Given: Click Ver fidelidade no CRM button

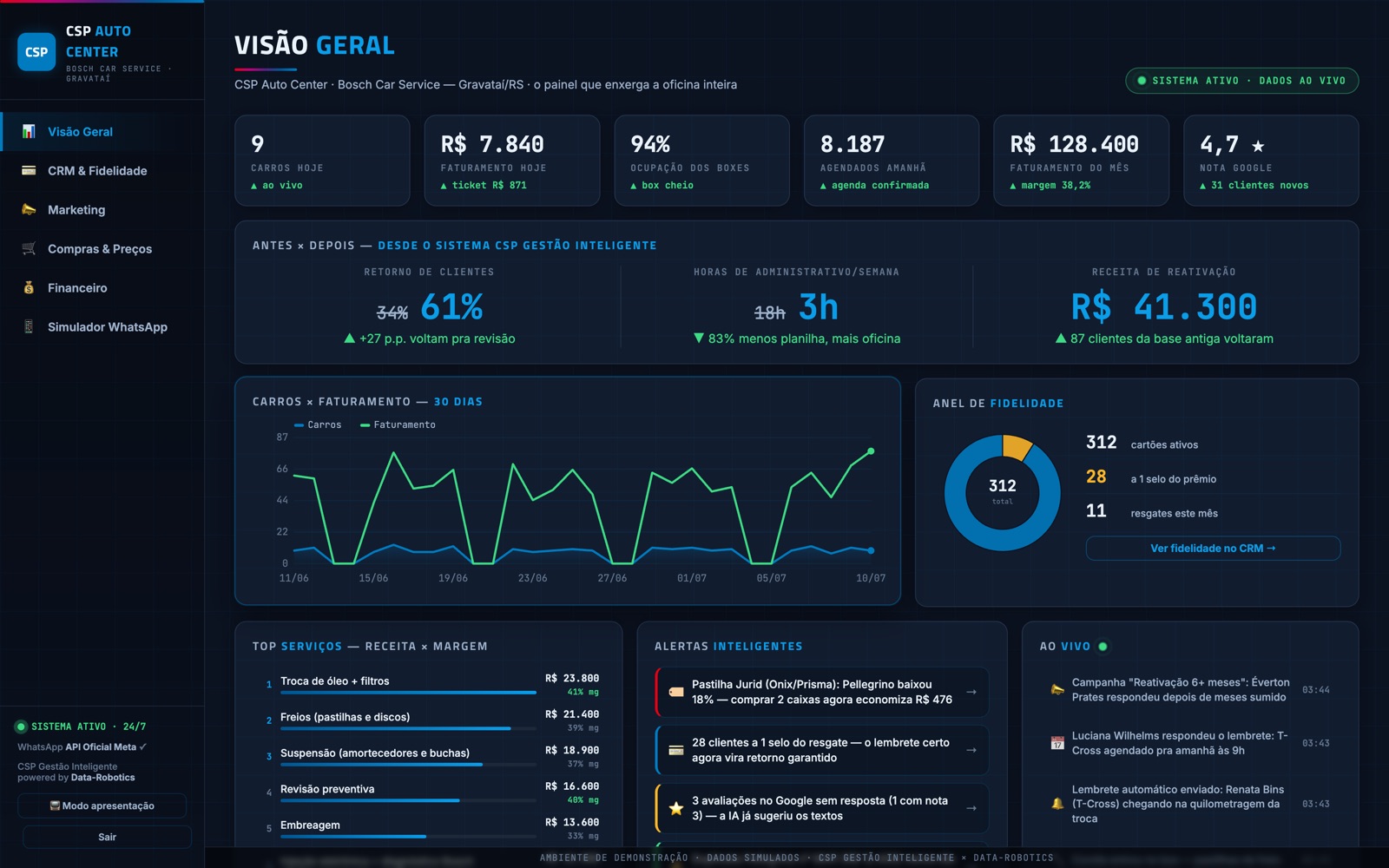Looking at the screenshot, I should point(1213,549).
